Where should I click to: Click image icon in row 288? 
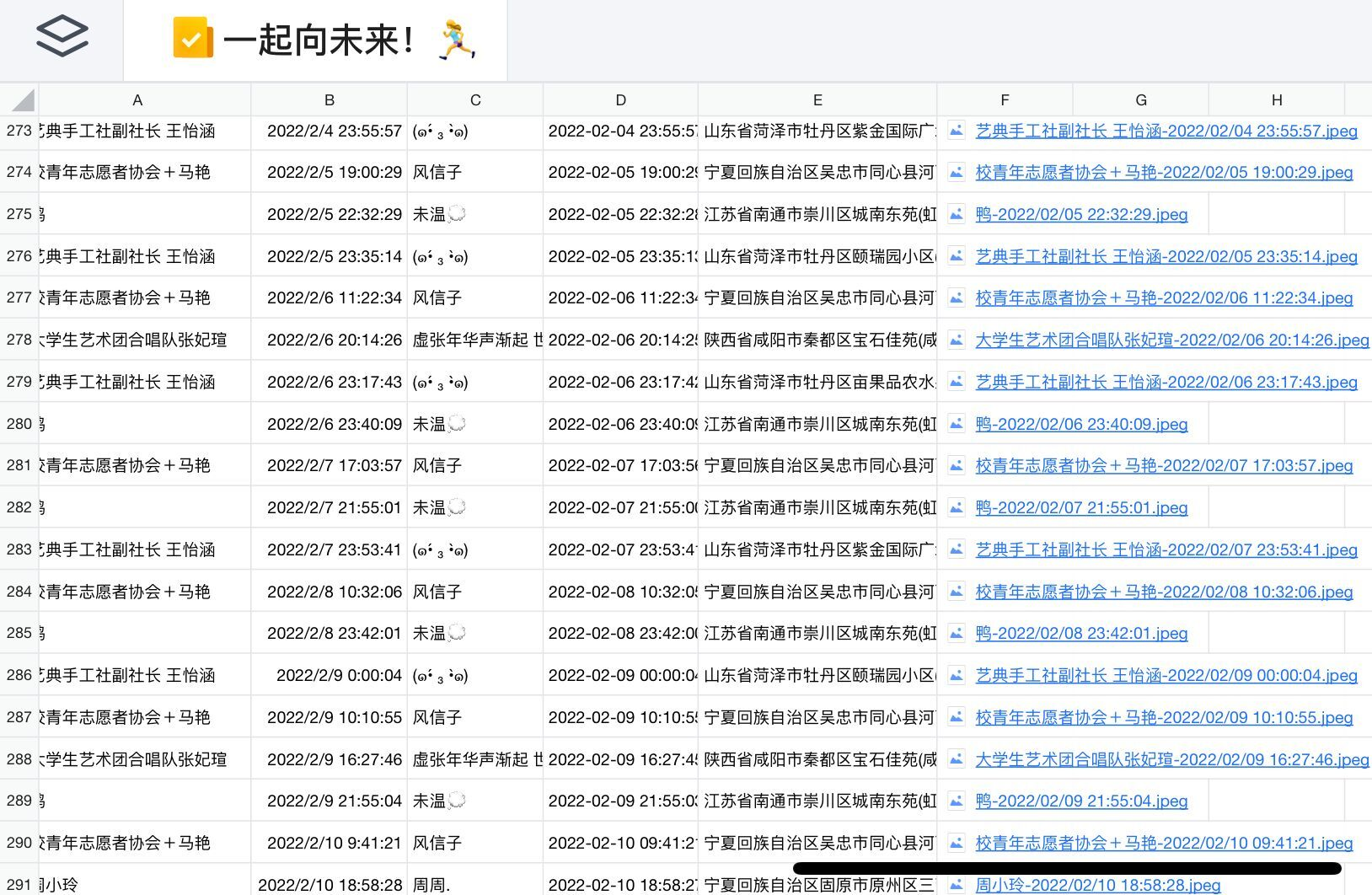[957, 759]
